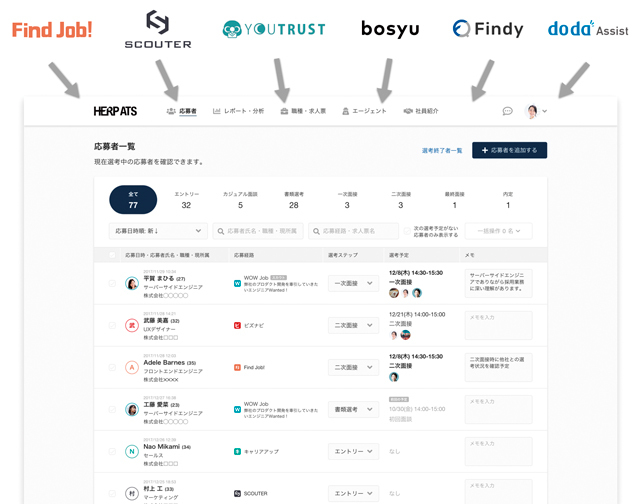The height and width of the screenshot is (504, 640).
Task: Click the red ビズナビ source icon
Action: click(x=237, y=325)
